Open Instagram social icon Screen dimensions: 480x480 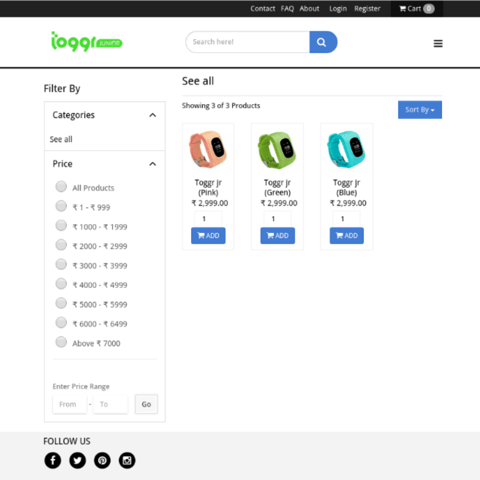tap(127, 460)
